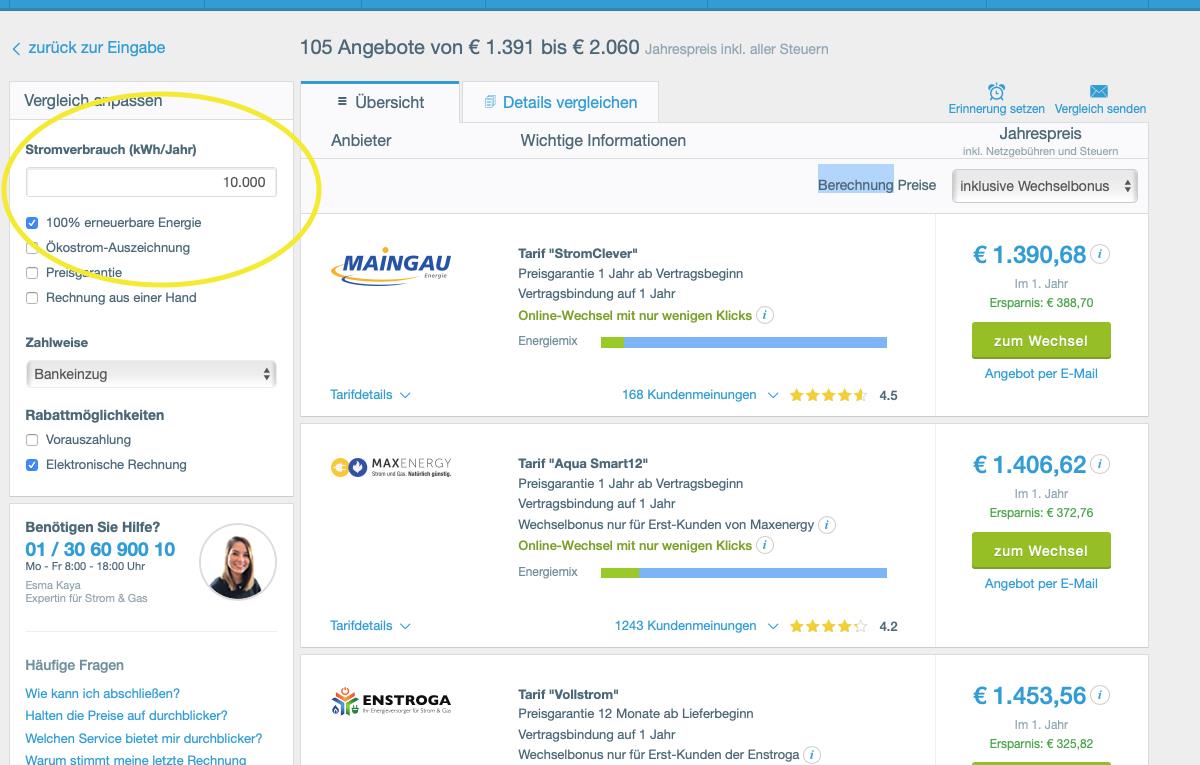This screenshot has width=1200, height=765.
Task: Go back via zurück zur Eingabe
Action: pos(89,48)
